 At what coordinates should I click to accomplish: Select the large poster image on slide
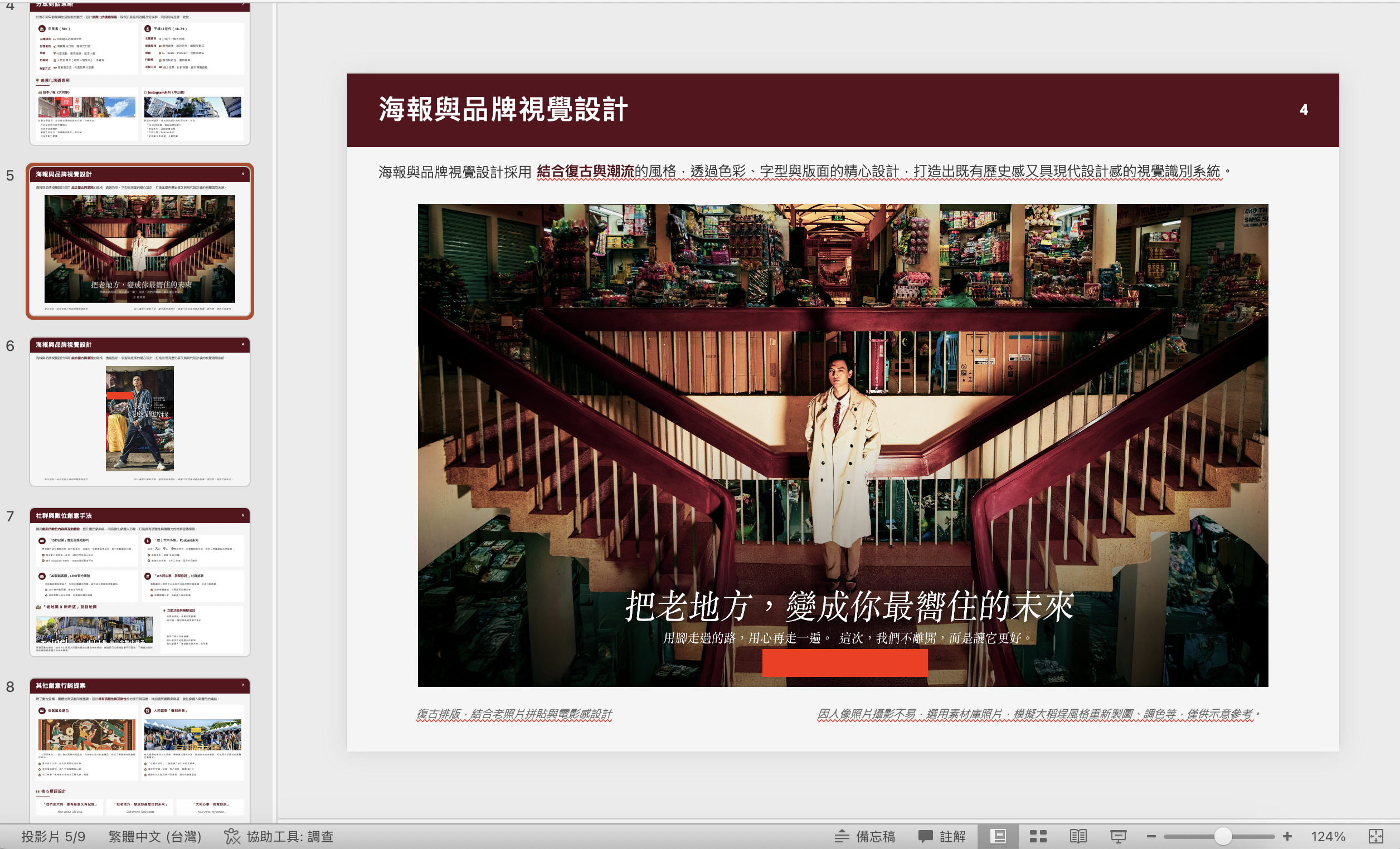843,445
